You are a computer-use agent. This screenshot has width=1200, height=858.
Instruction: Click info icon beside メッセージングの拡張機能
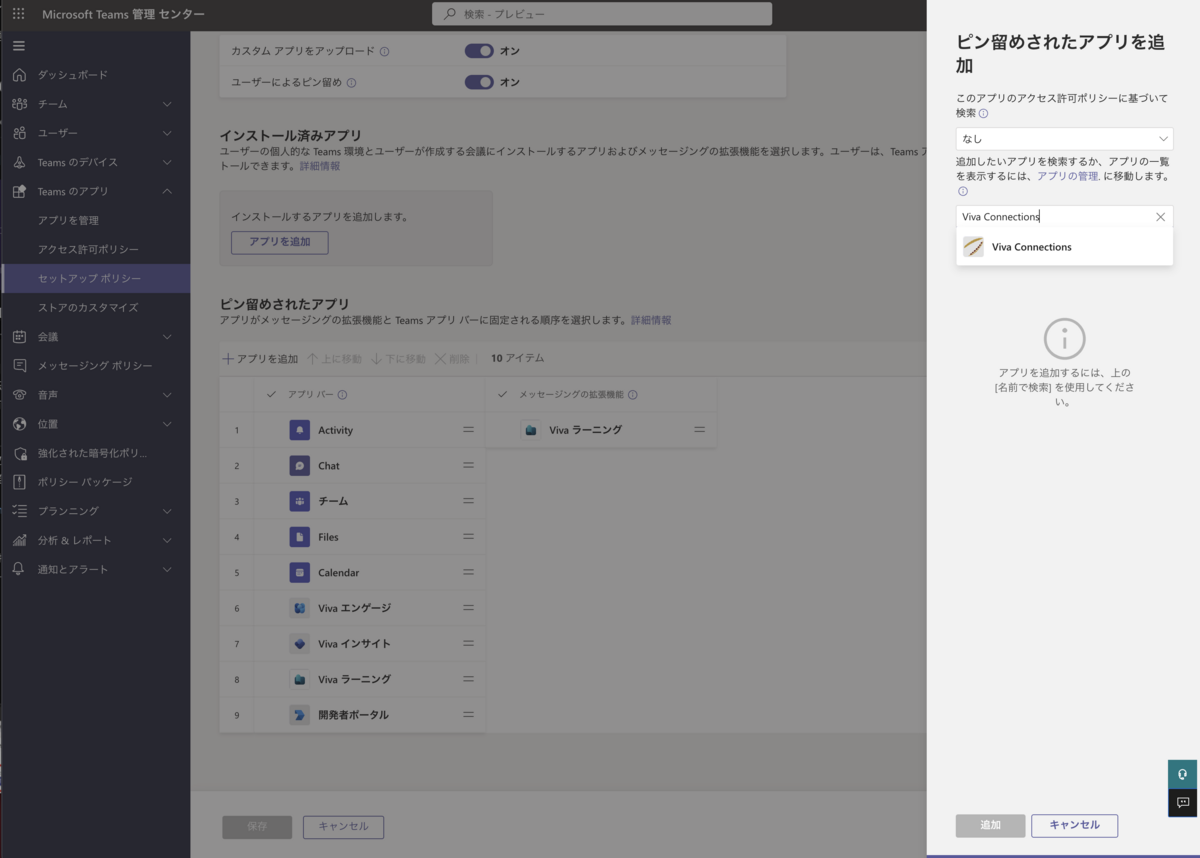coord(632,395)
